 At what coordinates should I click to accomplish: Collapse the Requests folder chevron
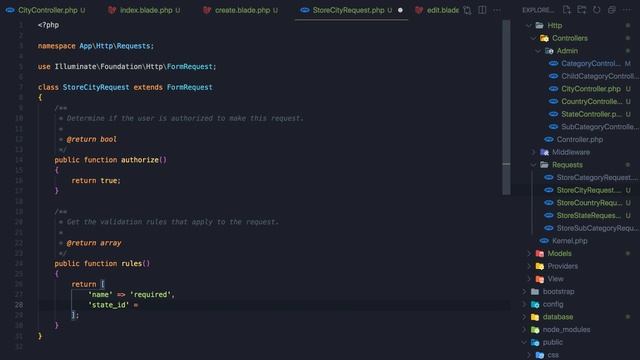tap(533, 164)
